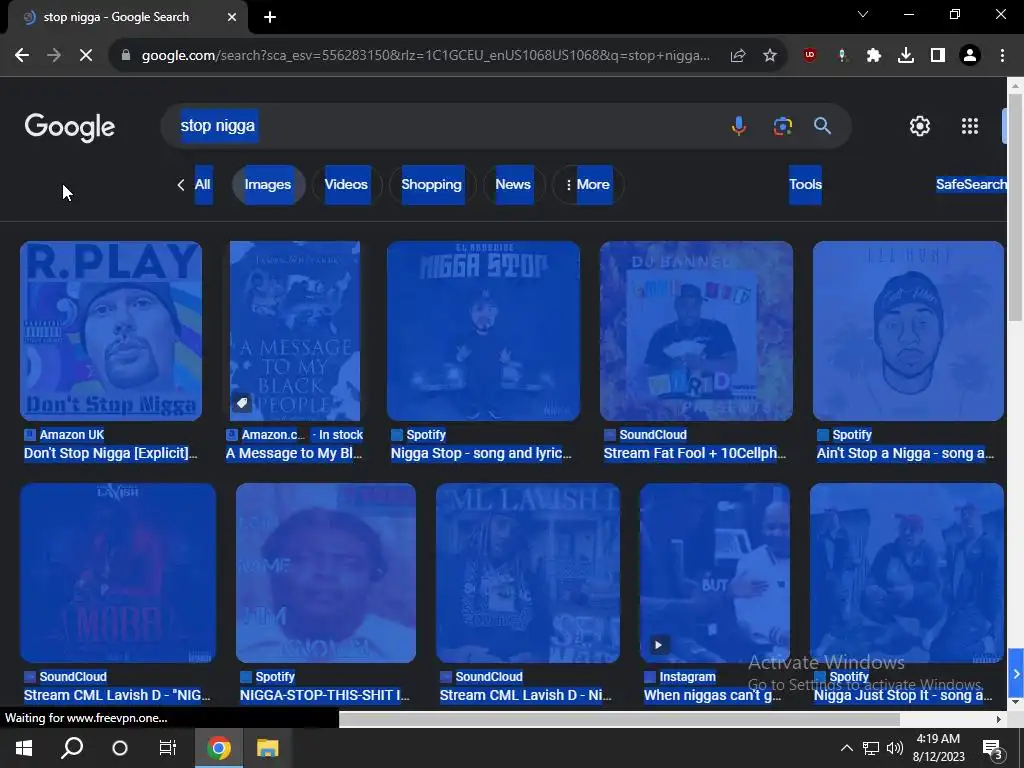Open the Chrome profile avatar
The image size is (1024, 768).
coord(970,56)
